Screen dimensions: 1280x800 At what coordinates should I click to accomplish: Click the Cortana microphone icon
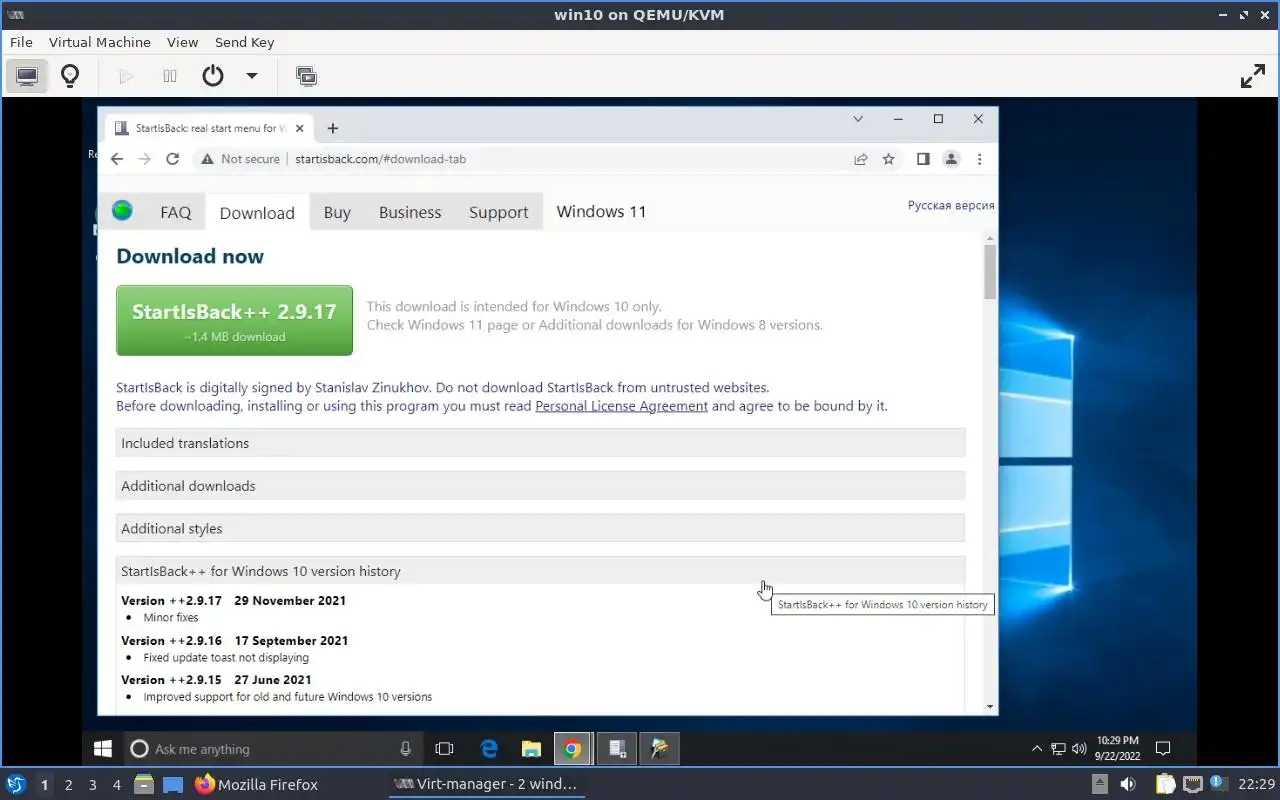405,748
